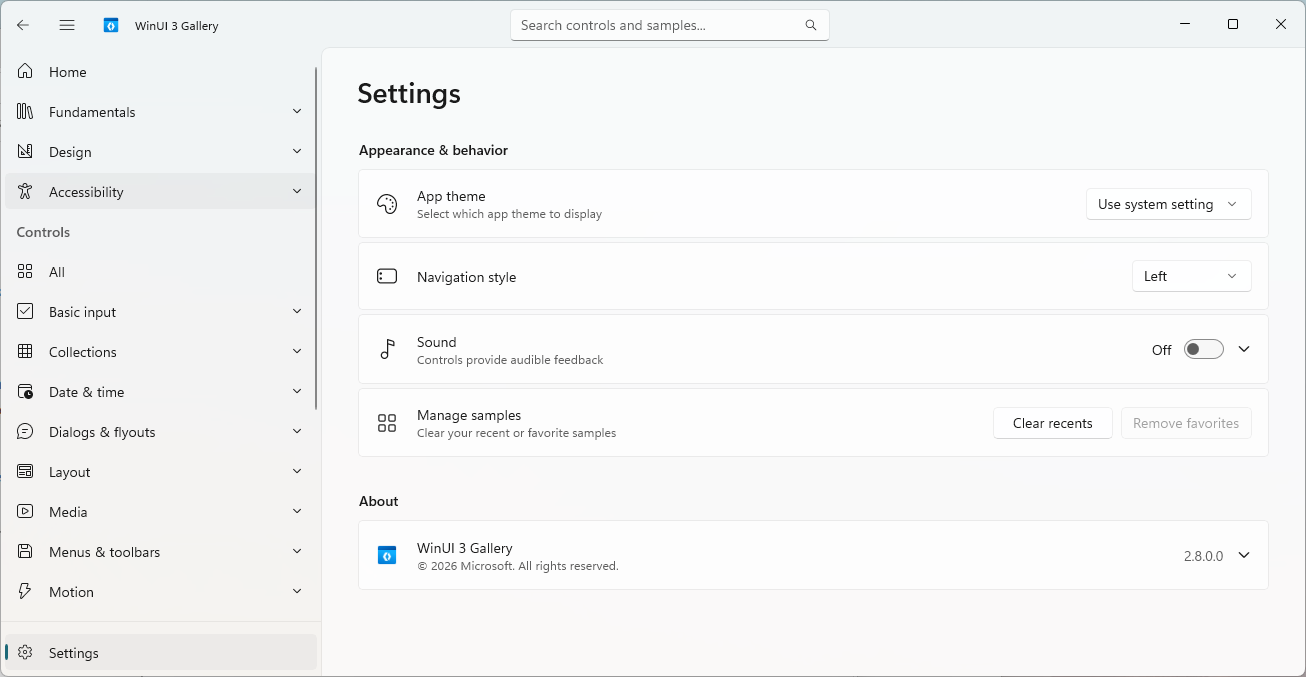
Task: Select the Media label in sidebar
Action: 68,512
